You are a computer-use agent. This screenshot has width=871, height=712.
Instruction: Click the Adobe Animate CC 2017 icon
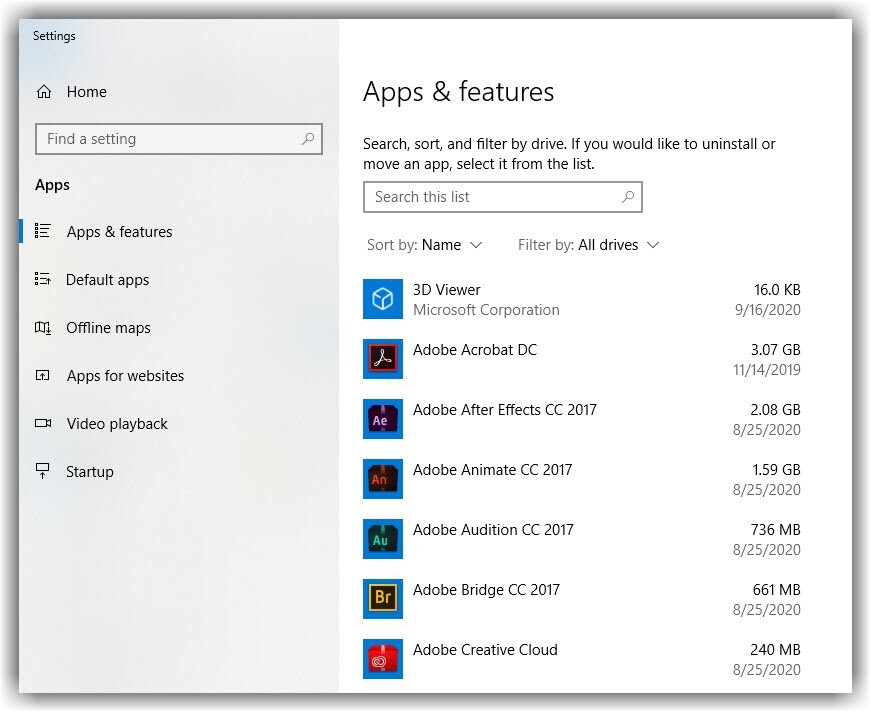coord(383,479)
